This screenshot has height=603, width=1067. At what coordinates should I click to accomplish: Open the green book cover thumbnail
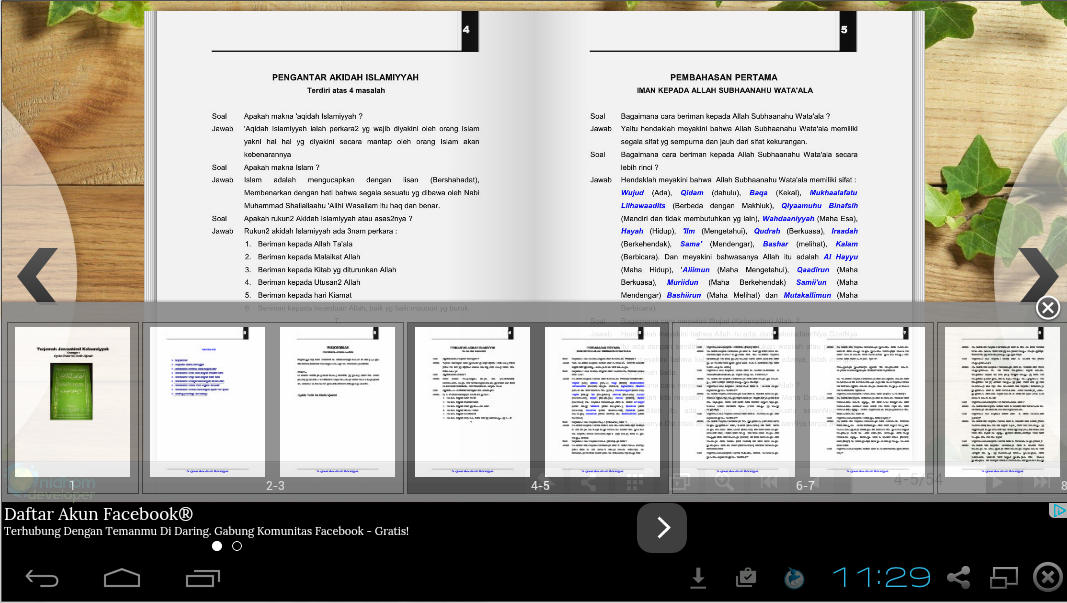(72, 402)
